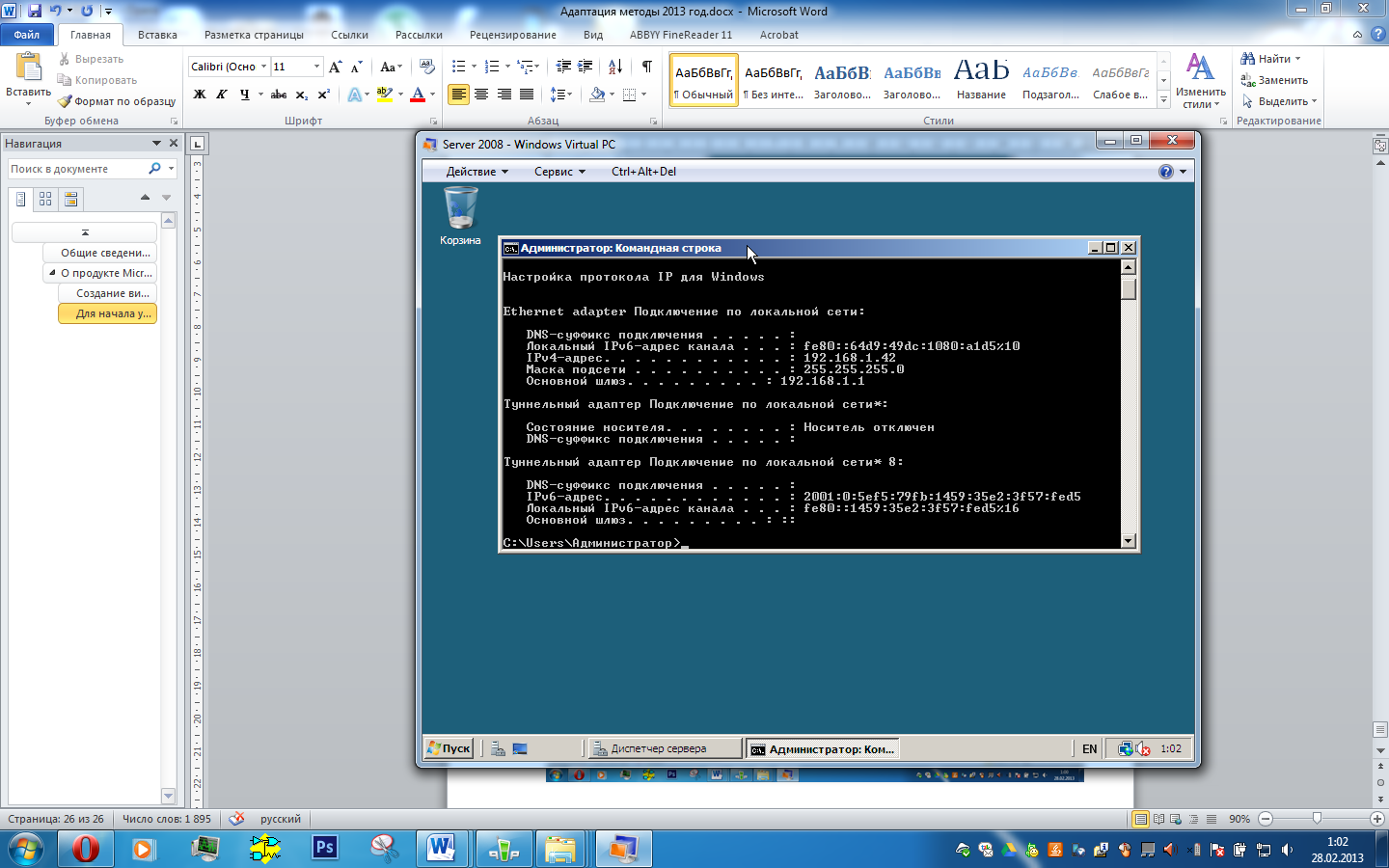Open the Файл tab
The height and width of the screenshot is (868, 1389).
(27, 35)
